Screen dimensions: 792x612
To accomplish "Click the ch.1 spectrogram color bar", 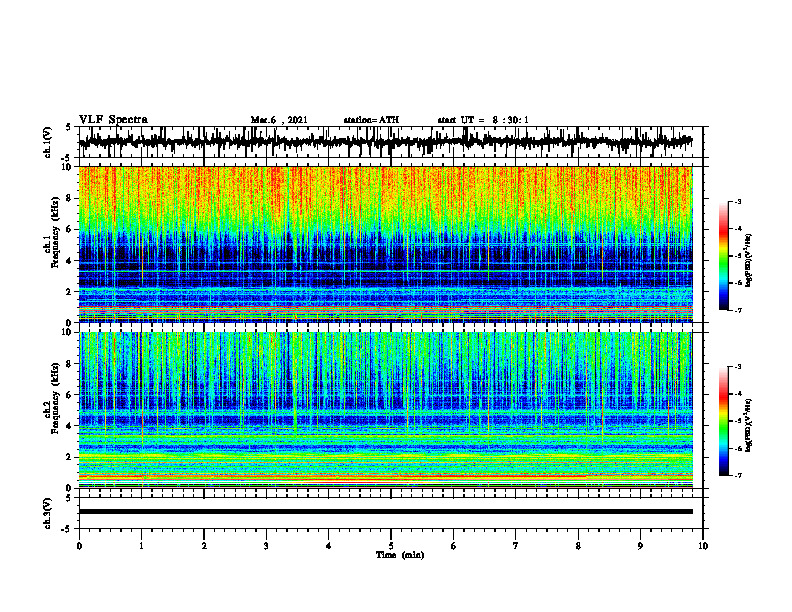I will point(724,256).
